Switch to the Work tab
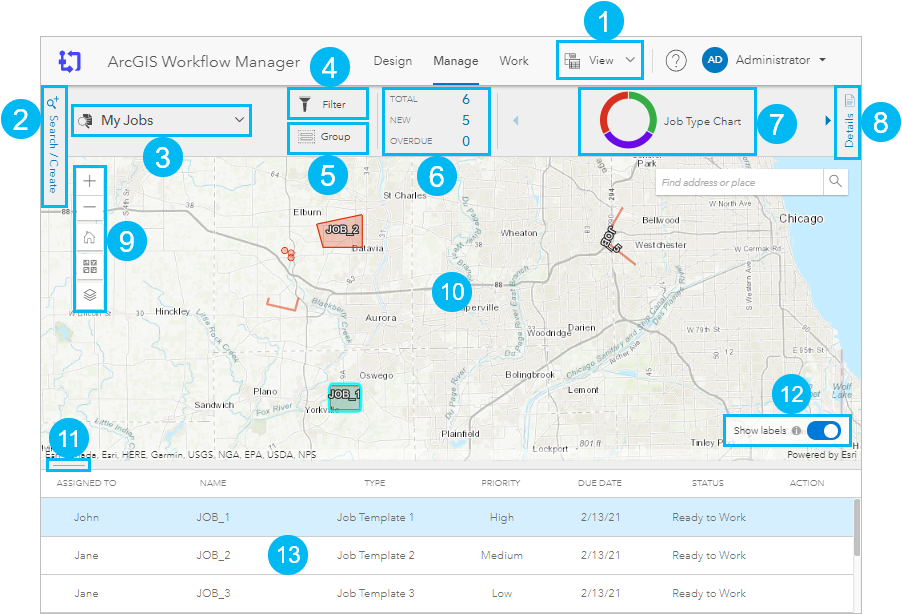 [x=514, y=60]
